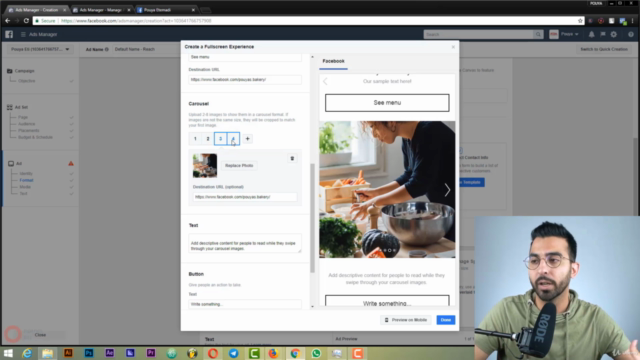Select Budget & Schedule in the sidebar

(x=36, y=137)
